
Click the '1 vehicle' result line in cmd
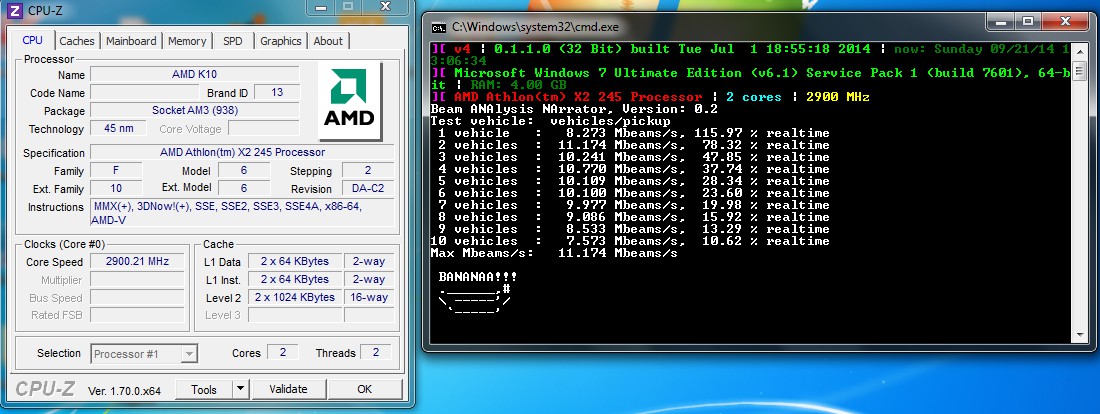coord(630,133)
